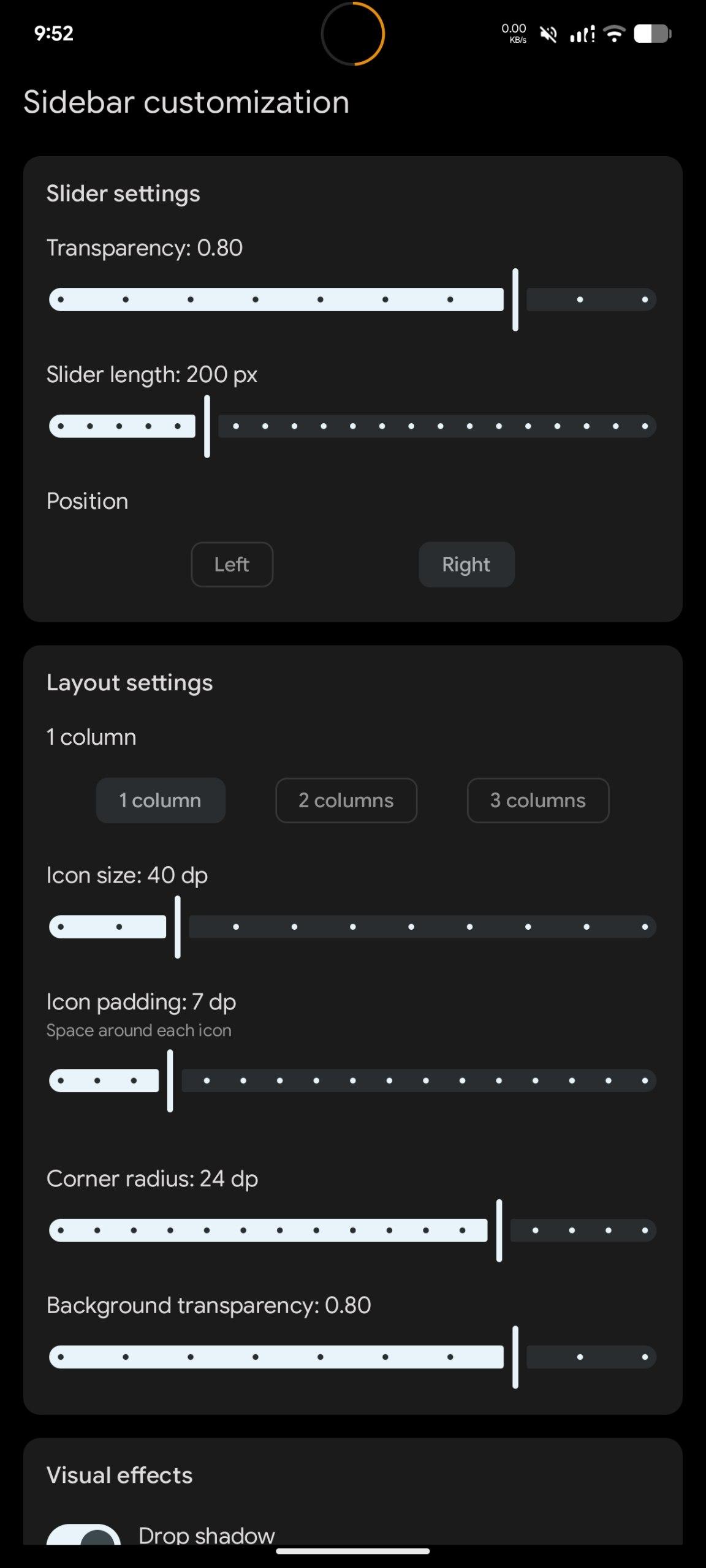Tap the status bar clock

[x=54, y=33]
